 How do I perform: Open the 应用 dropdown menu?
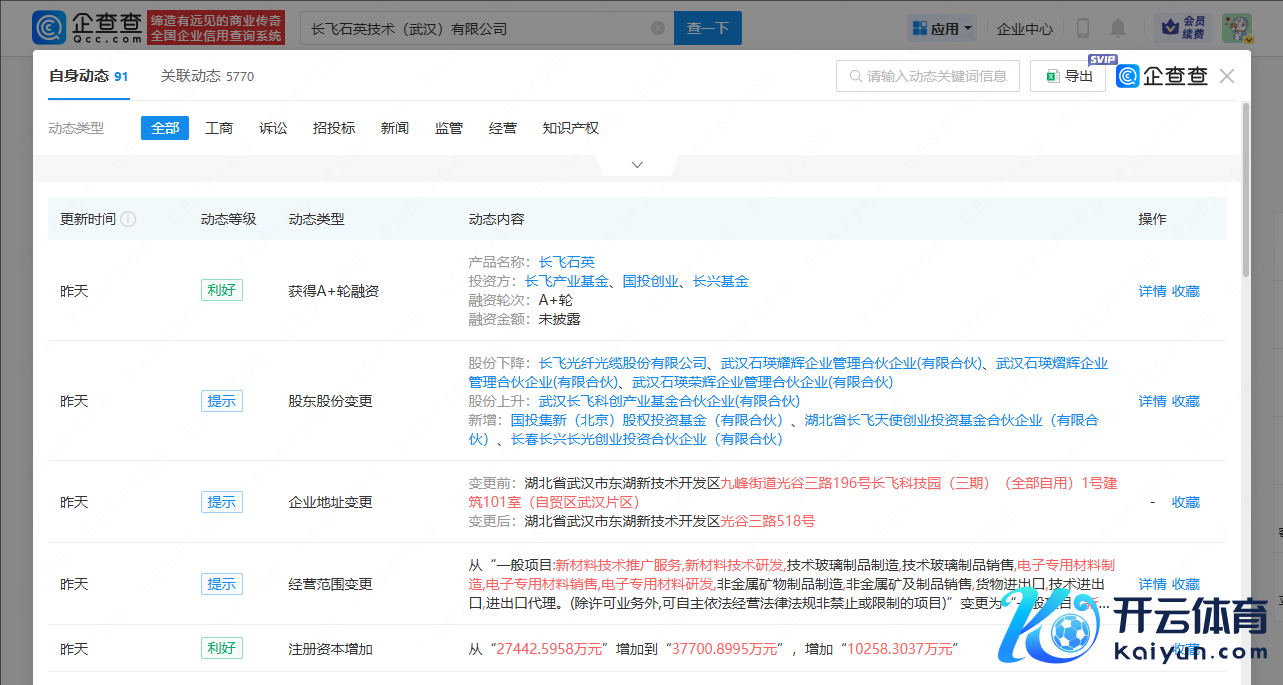[x=943, y=29]
